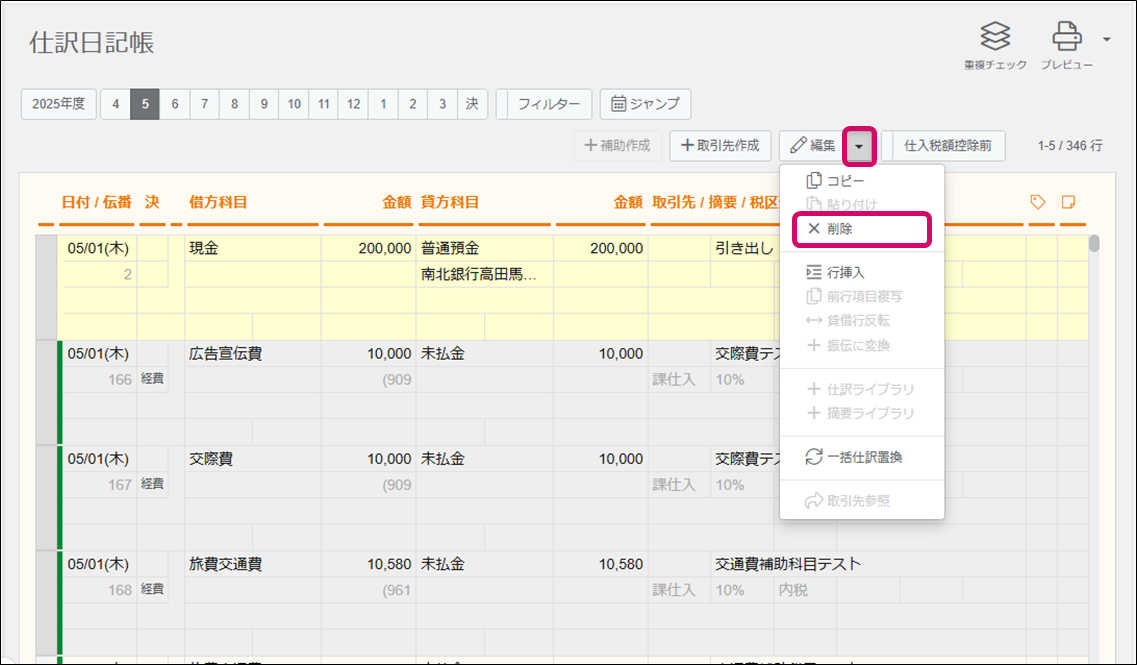Open the dropdown arrow beside プレビュー

1106,40
